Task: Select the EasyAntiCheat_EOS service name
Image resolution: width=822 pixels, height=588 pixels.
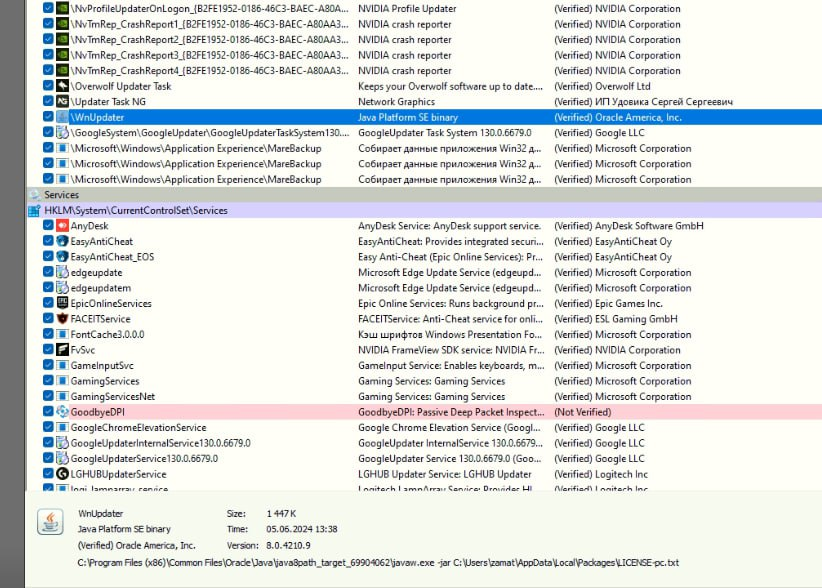Action: [112, 257]
